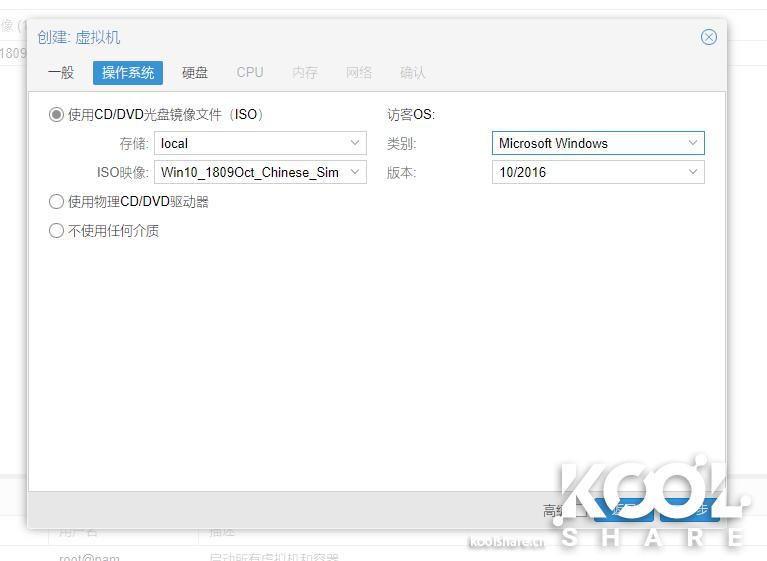Select use physical CD/DVD drive radio
The image size is (767, 561).
(x=56, y=202)
